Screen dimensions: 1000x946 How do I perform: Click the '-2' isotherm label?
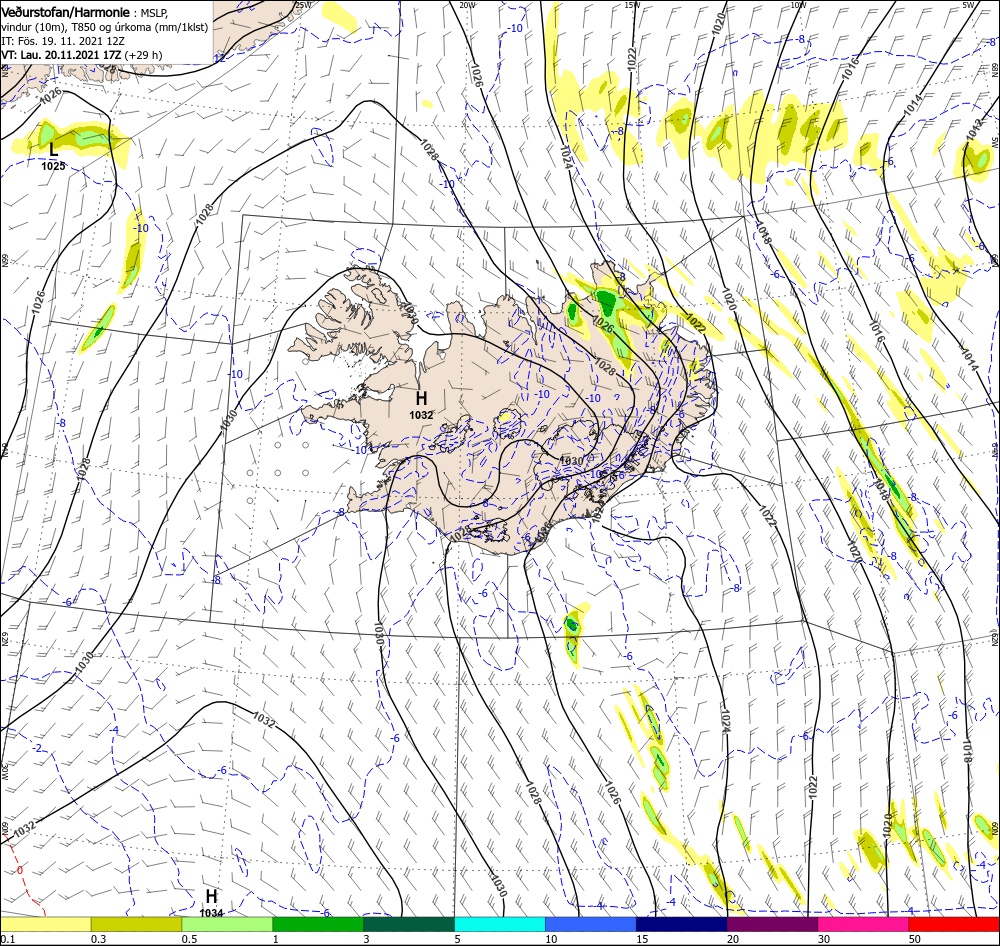click(x=38, y=748)
